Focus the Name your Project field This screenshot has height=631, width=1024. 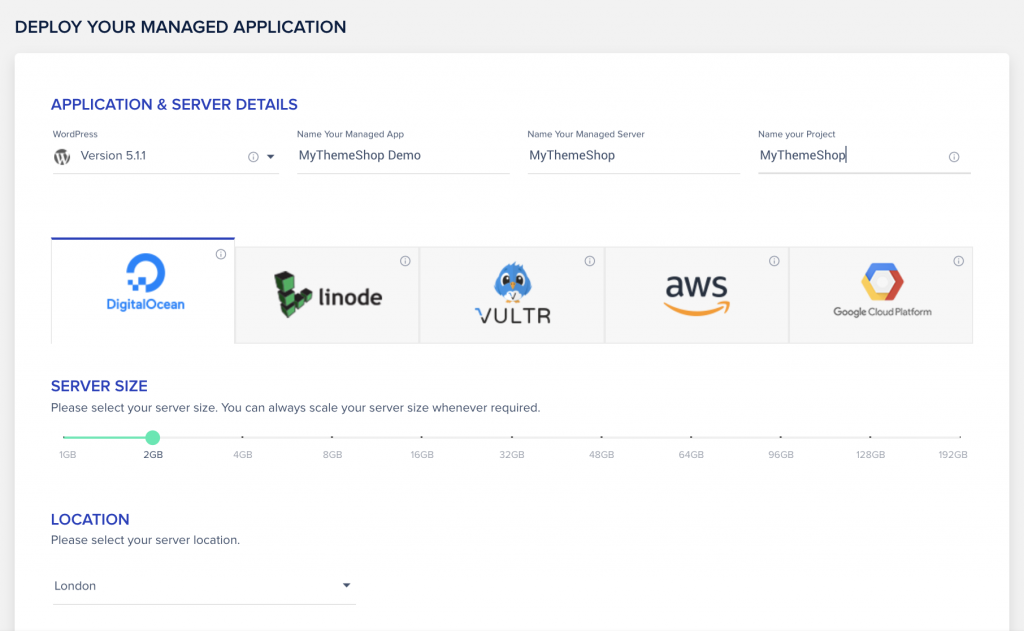(864, 155)
